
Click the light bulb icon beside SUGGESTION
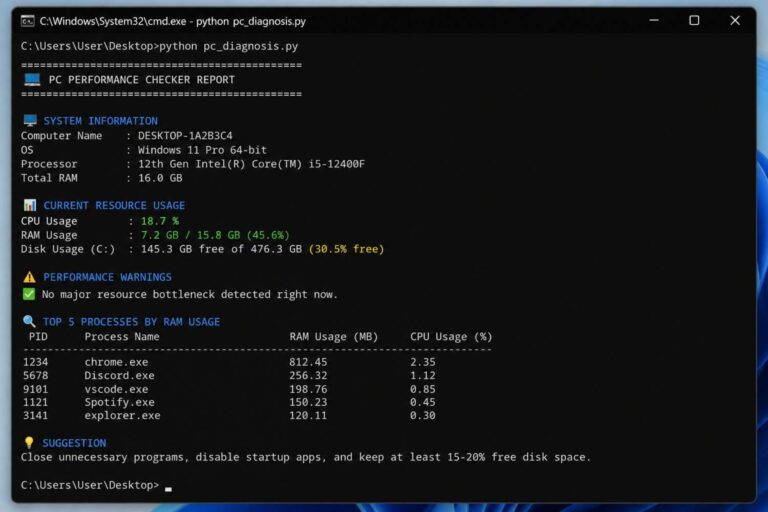(29, 442)
